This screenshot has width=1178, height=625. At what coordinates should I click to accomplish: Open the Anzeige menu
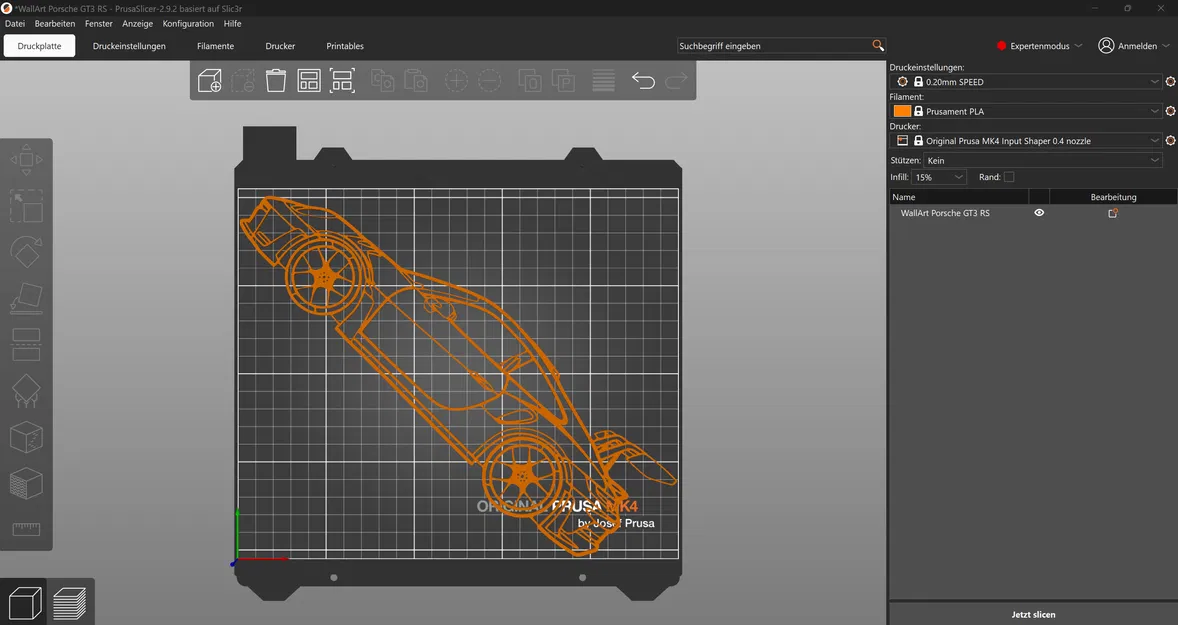[137, 23]
